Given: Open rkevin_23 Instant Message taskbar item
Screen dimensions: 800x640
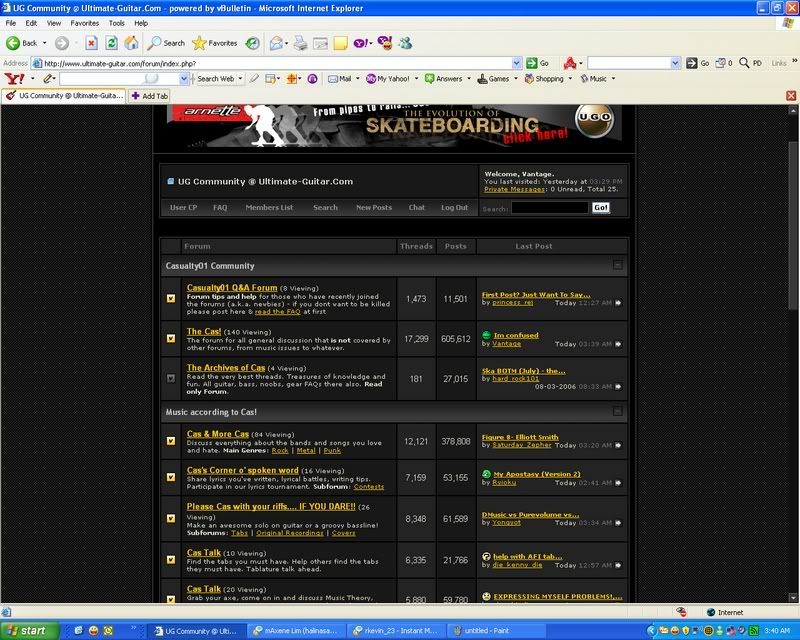Looking at the screenshot, I should [396, 631].
